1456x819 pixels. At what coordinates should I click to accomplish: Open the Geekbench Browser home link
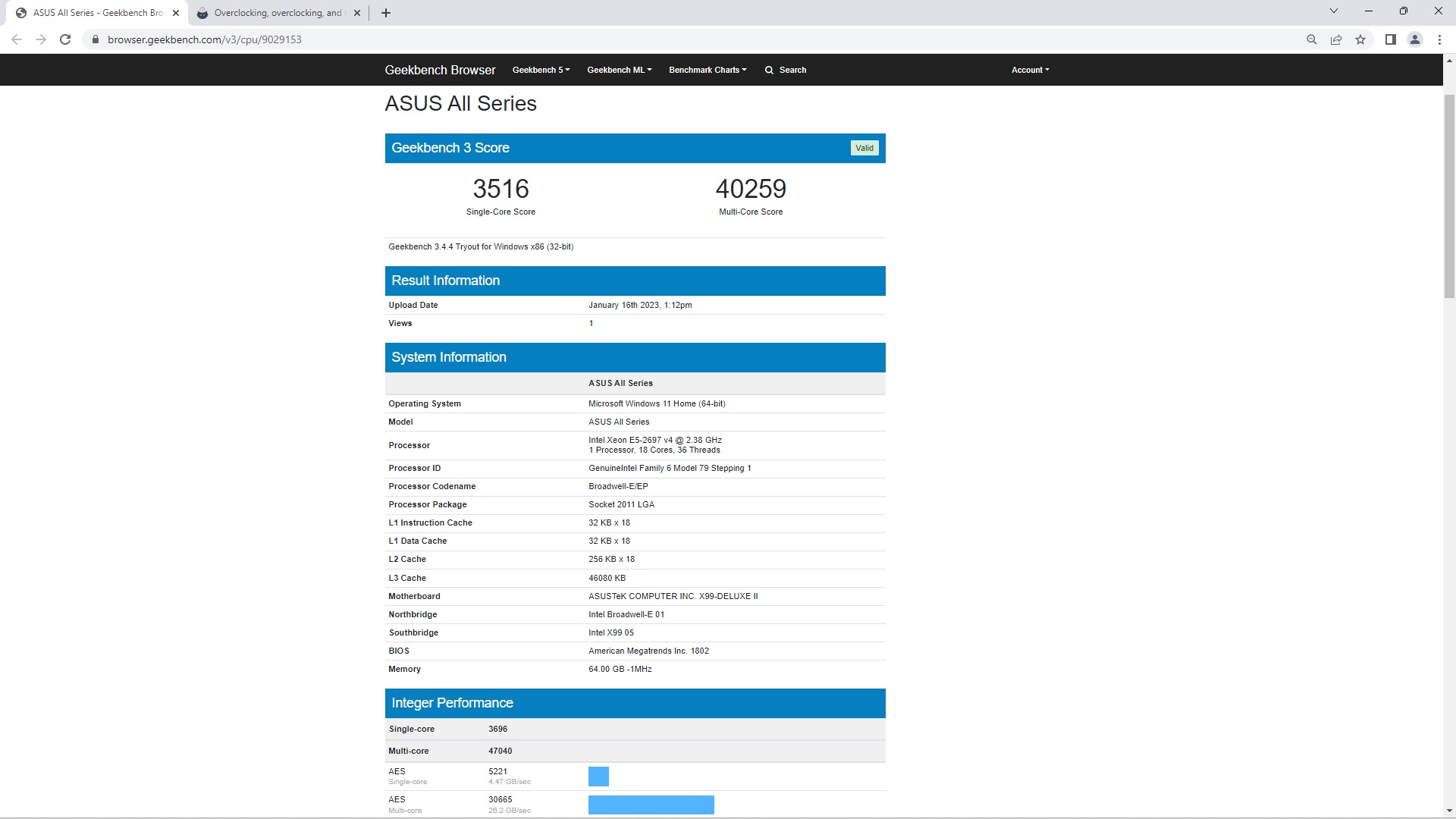440,70
